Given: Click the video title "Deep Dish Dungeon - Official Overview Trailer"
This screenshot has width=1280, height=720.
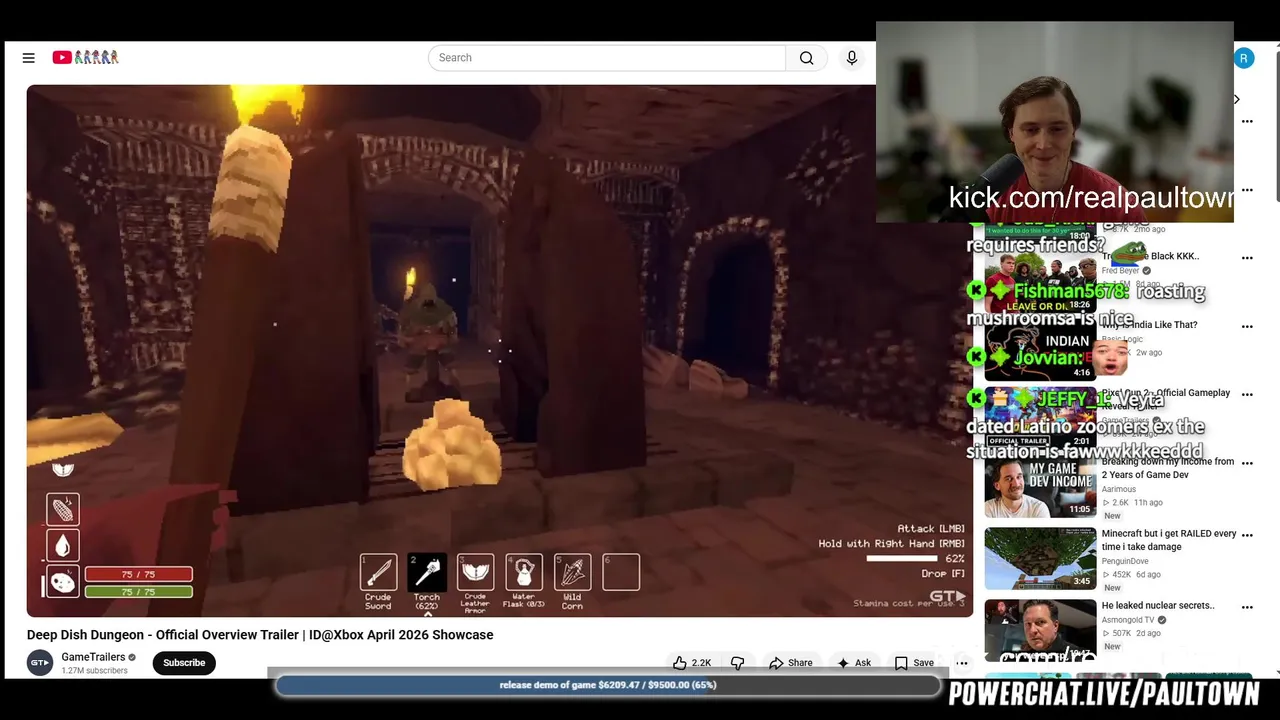Looking at the screenshot, I should click(260, 635).
